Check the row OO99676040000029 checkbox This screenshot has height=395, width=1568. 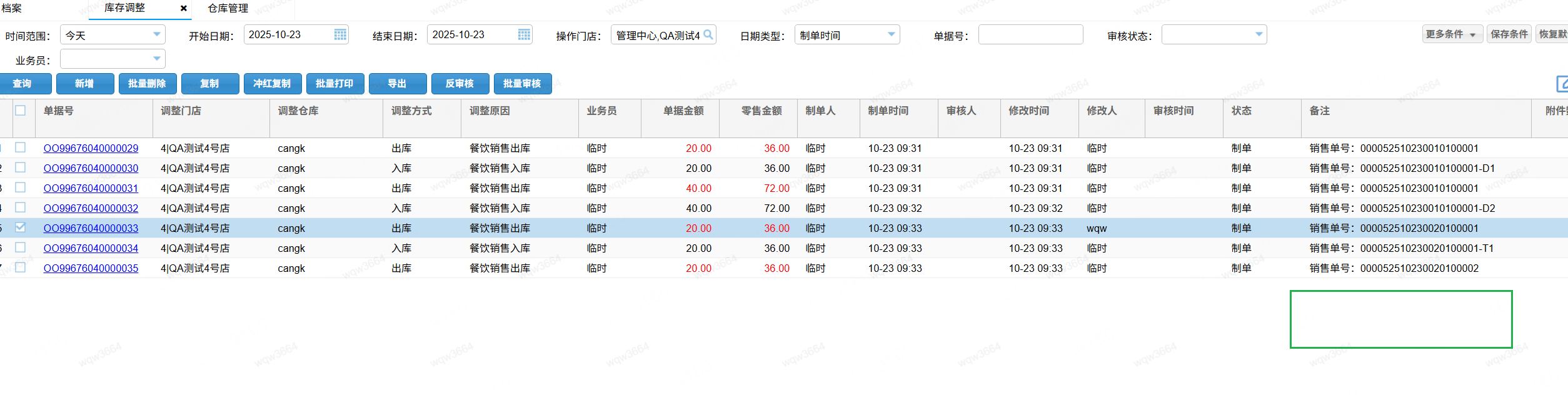pos(21,147)
